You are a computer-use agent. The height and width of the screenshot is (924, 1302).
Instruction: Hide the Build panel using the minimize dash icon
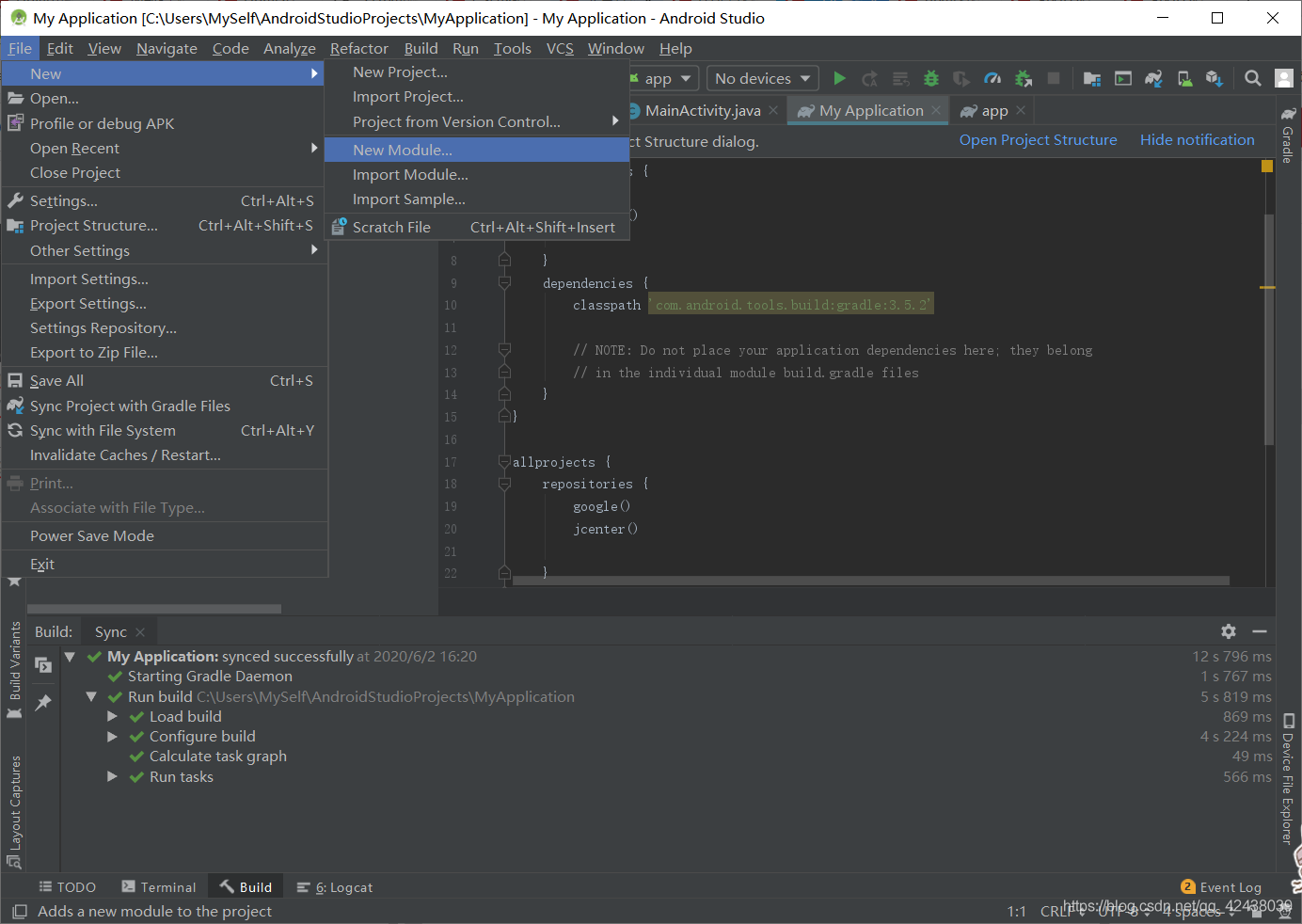[x=1260, y=631]
